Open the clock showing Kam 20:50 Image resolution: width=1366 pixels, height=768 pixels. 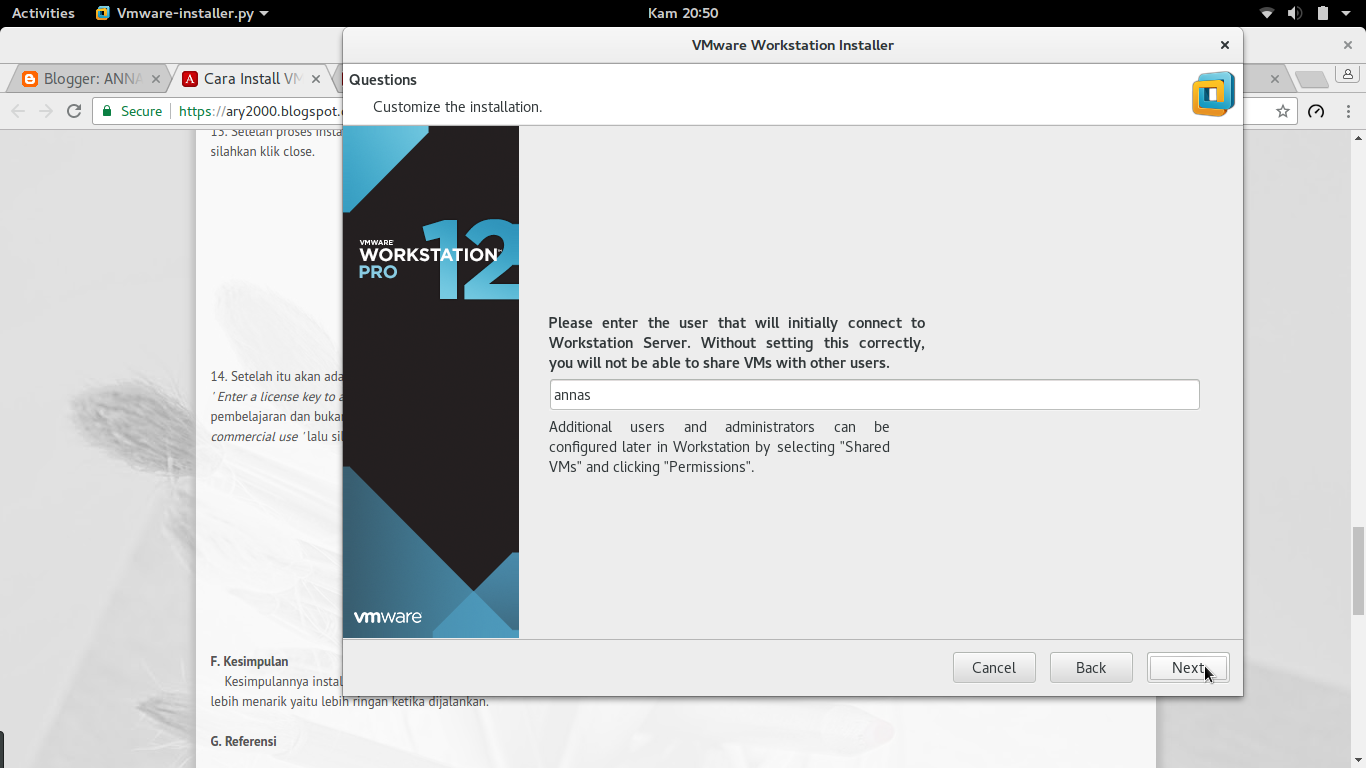pos(683,13)
